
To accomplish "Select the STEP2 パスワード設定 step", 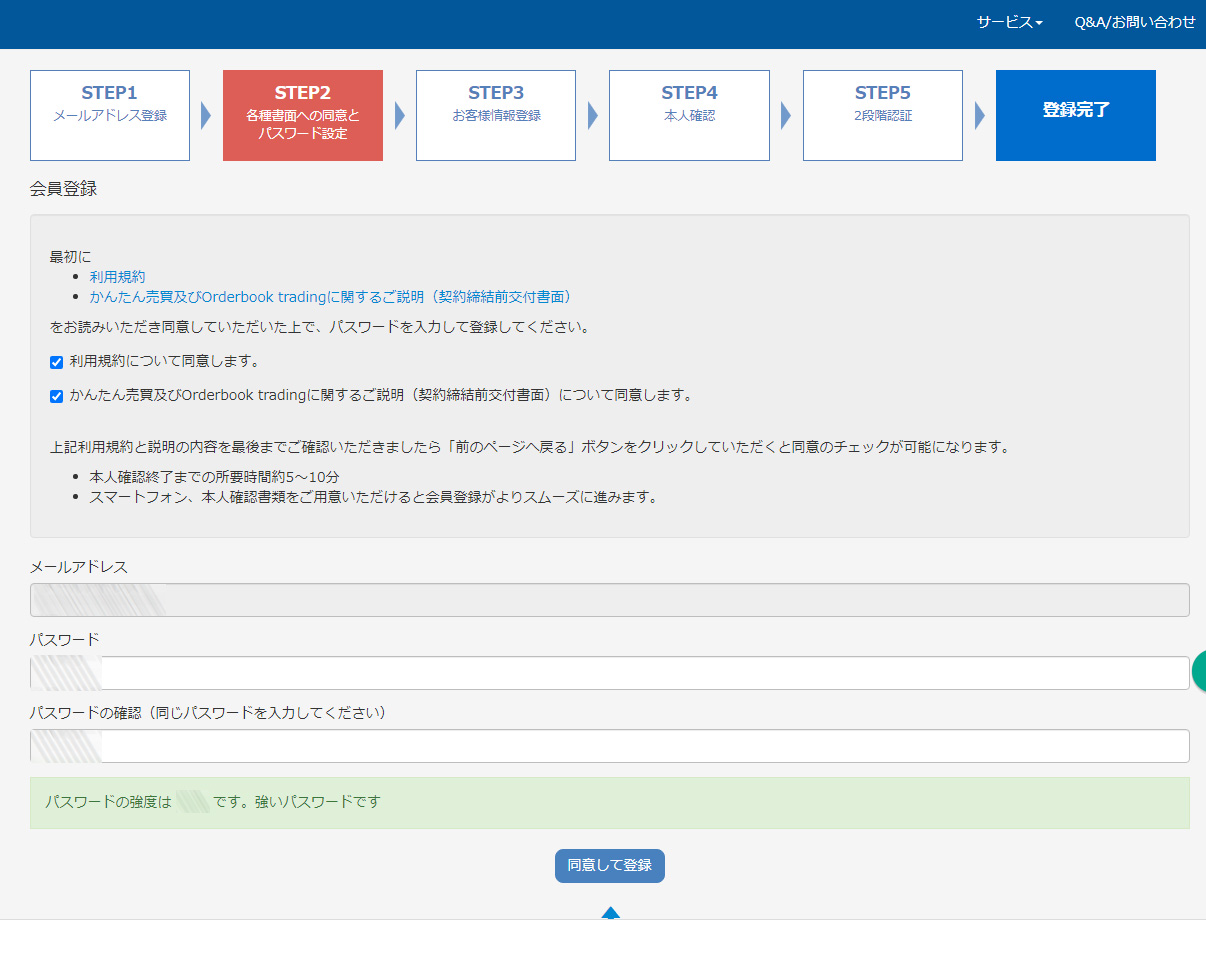I will tap(303, 115).
